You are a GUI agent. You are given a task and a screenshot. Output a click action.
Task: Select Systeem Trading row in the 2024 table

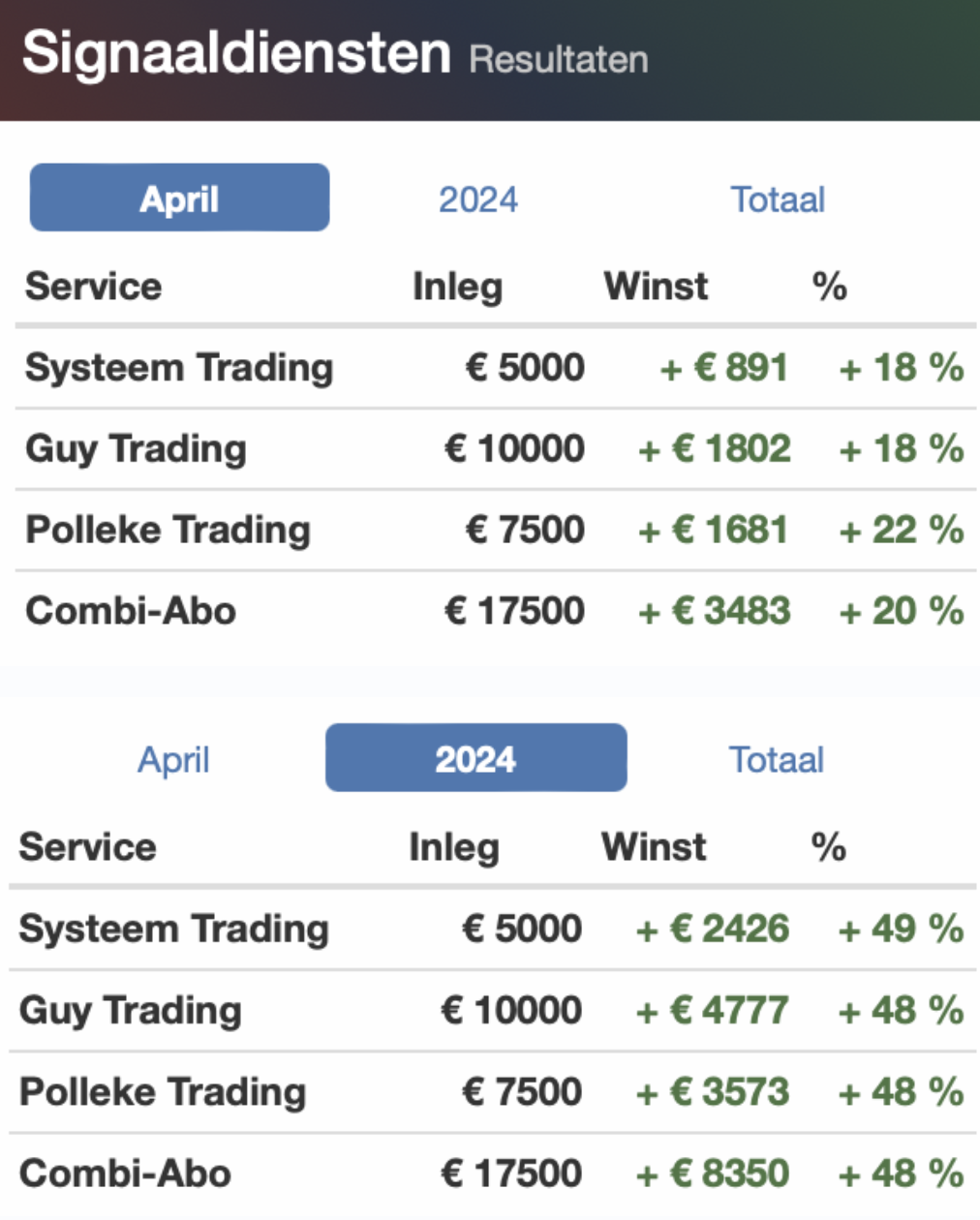pyautogui.click(x=492, y=929)
